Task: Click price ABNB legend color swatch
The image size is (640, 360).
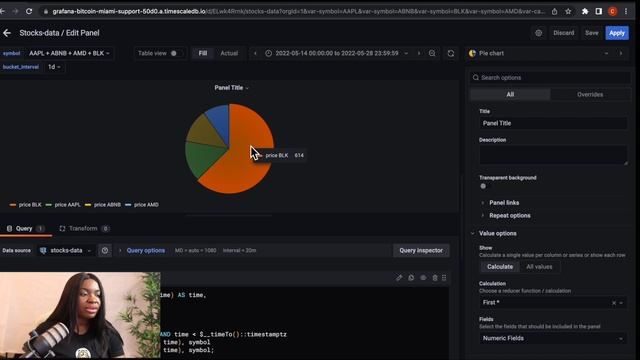Action: coord(88,205)
